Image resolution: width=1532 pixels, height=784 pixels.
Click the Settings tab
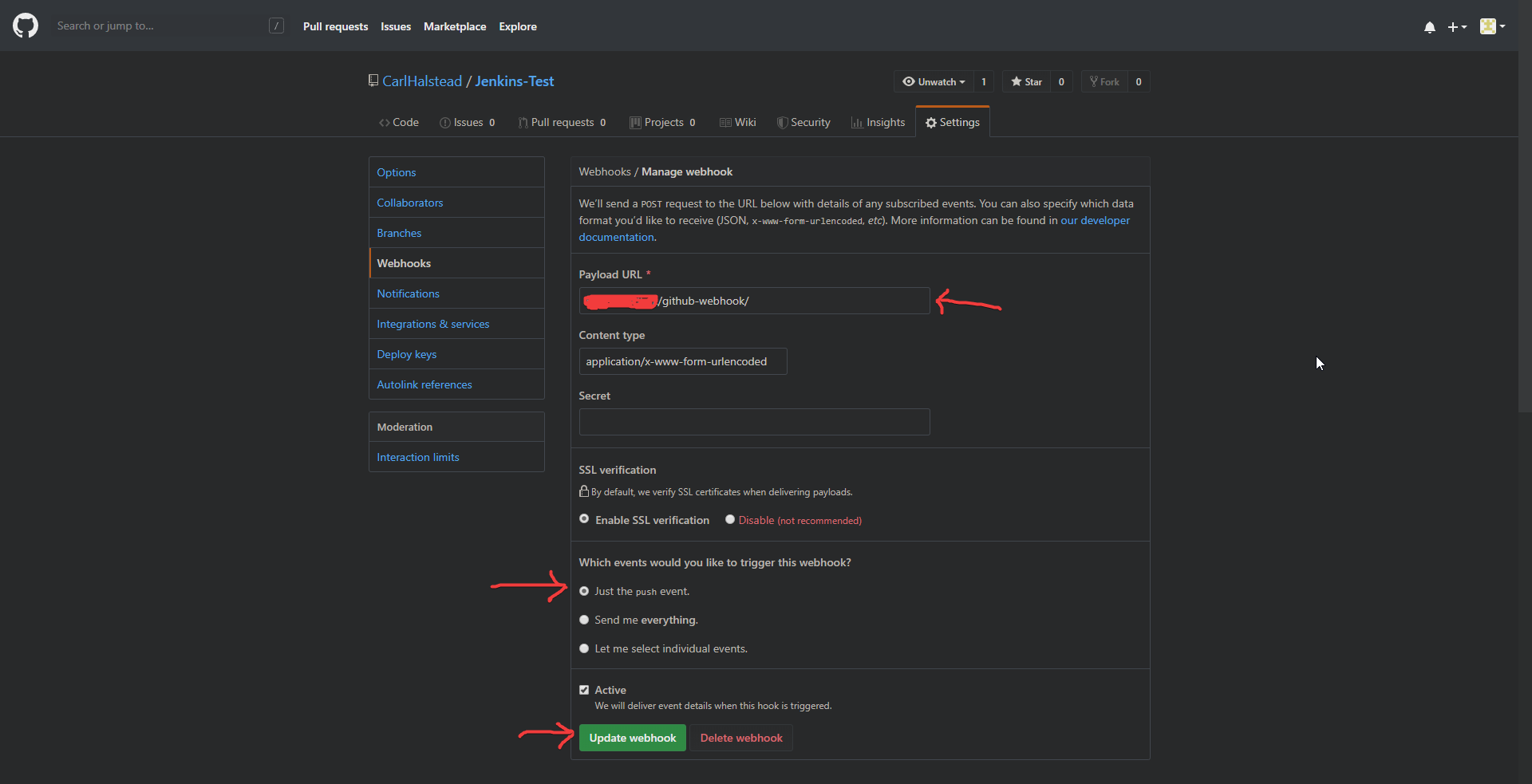(953, 122)
